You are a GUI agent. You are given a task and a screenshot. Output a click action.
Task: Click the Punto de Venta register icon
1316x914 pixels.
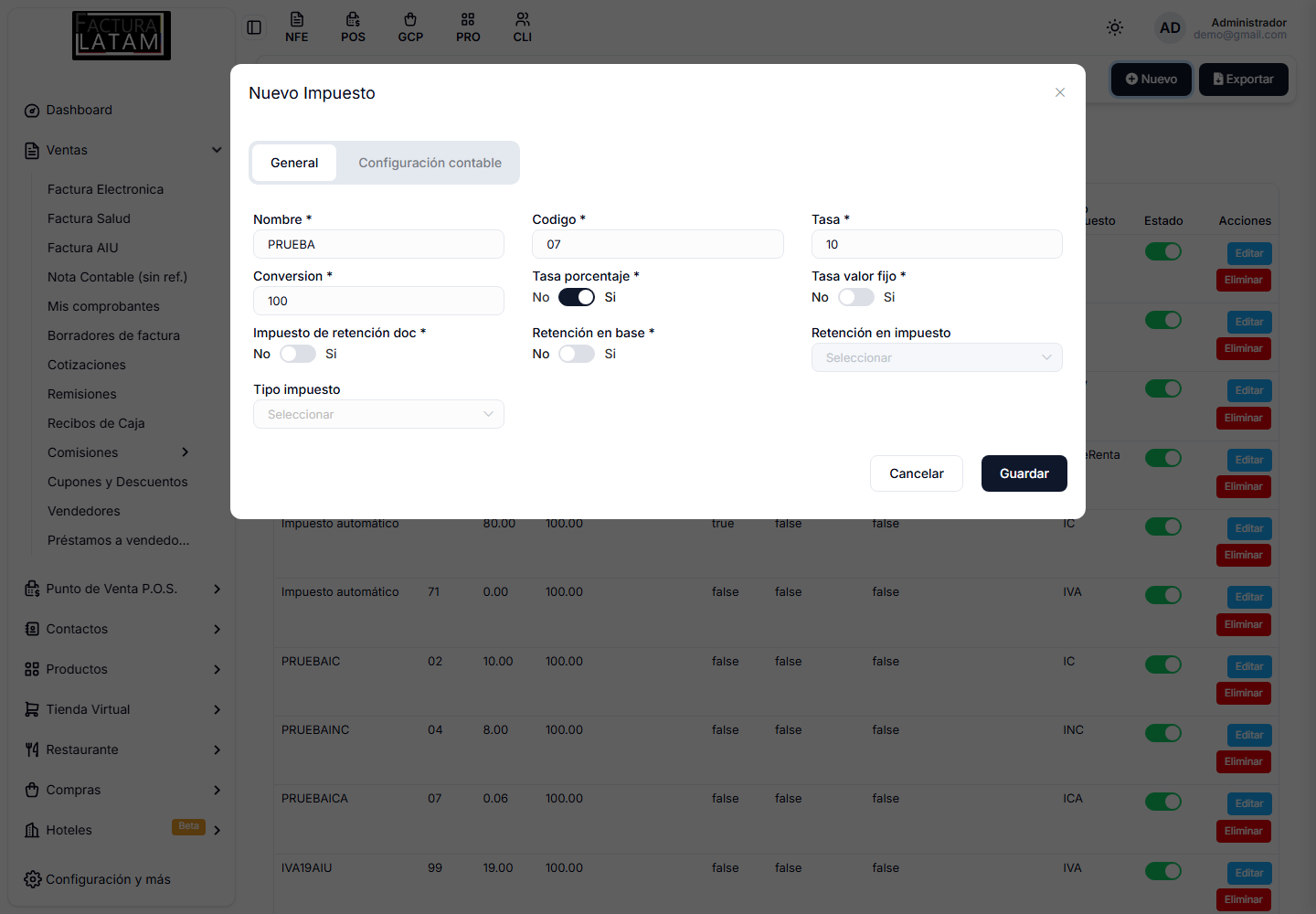32,589
